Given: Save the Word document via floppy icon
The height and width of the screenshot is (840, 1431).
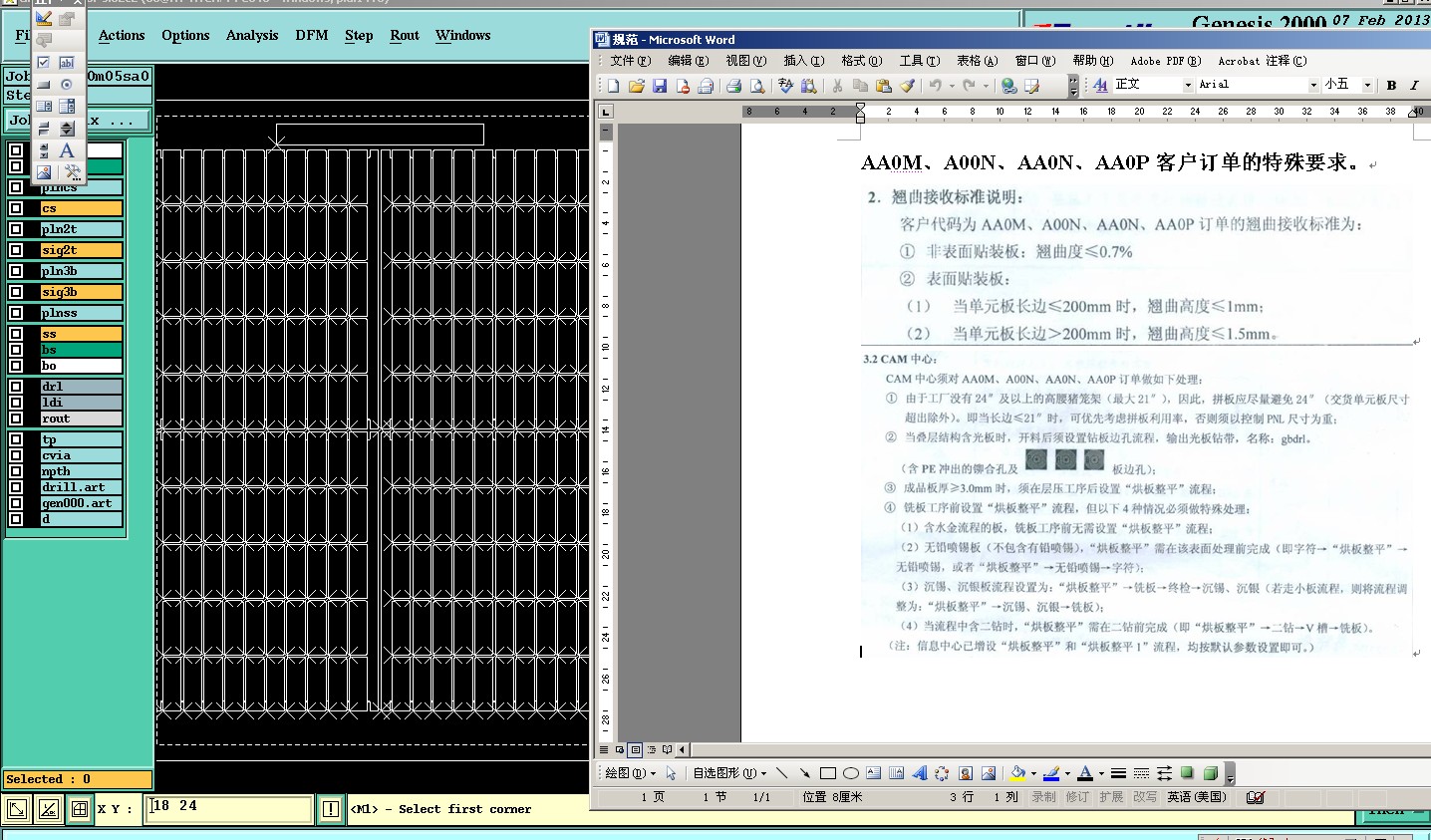Looking at the screenshot, I should coord(660,86).
